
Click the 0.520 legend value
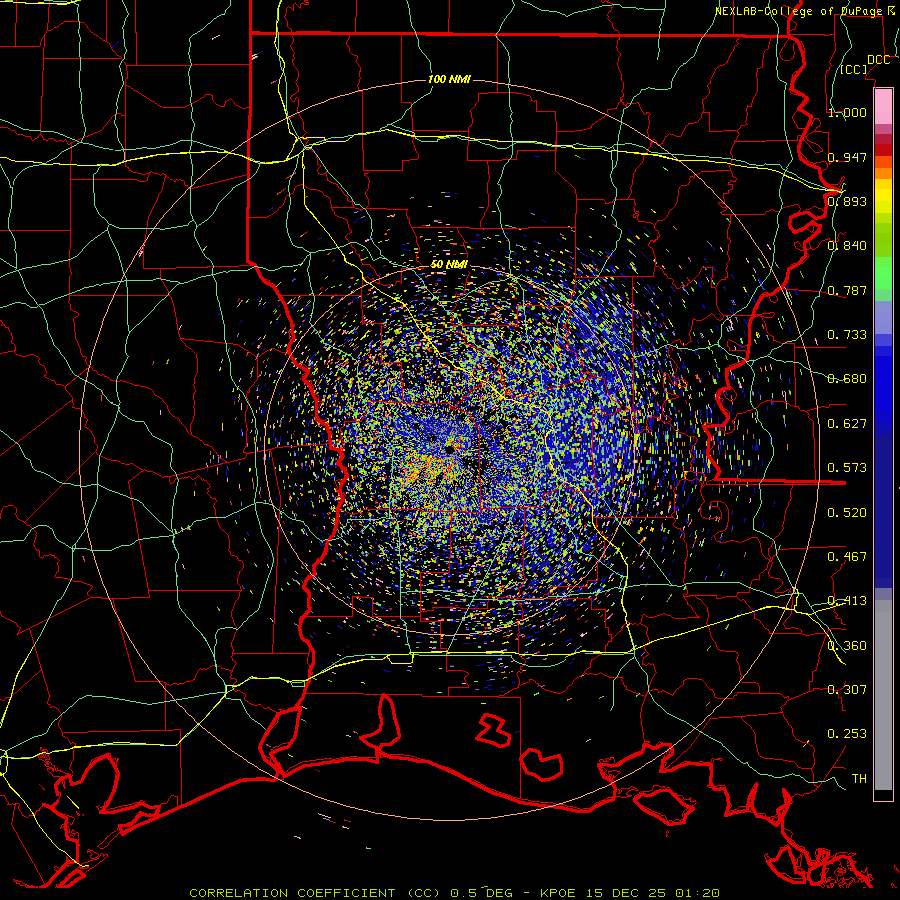click(847, 513)
